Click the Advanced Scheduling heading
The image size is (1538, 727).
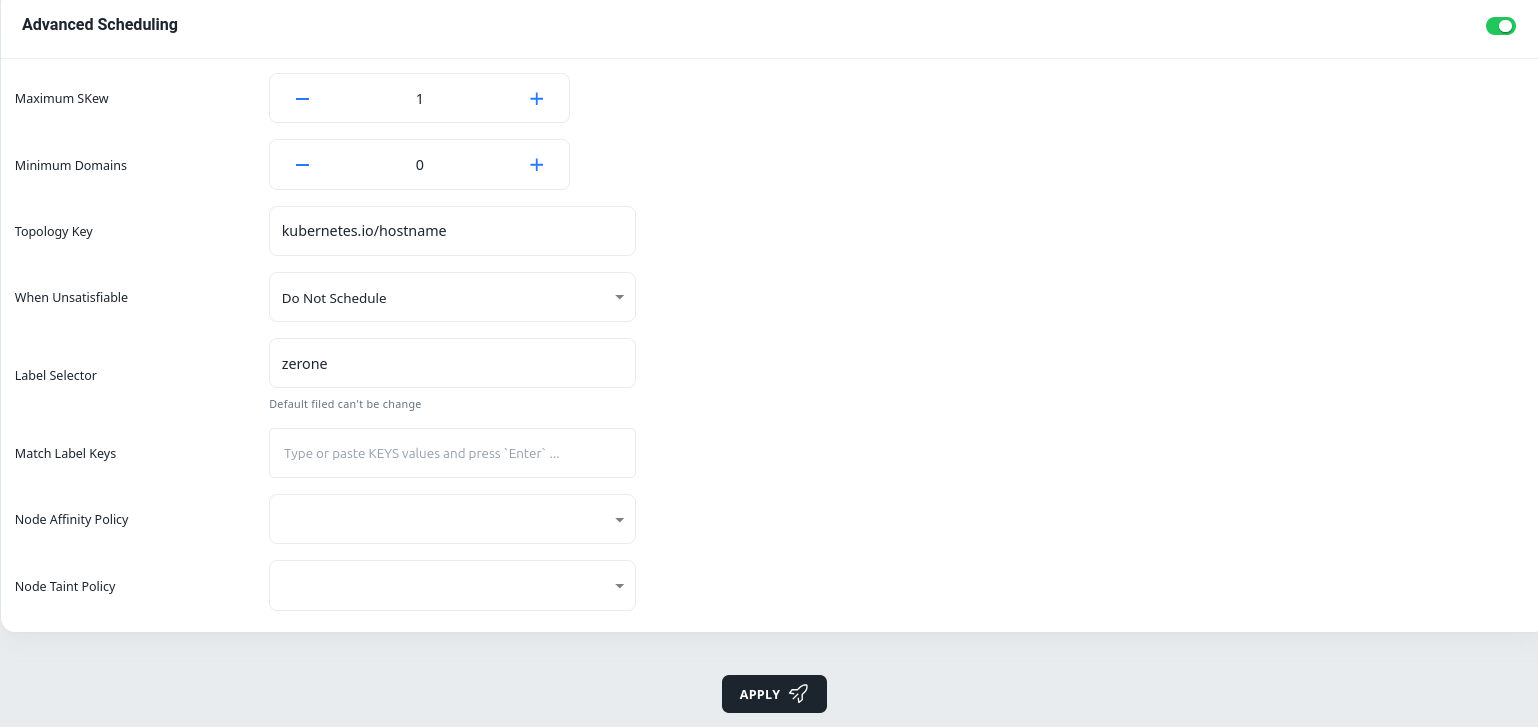tap(100, 25)
